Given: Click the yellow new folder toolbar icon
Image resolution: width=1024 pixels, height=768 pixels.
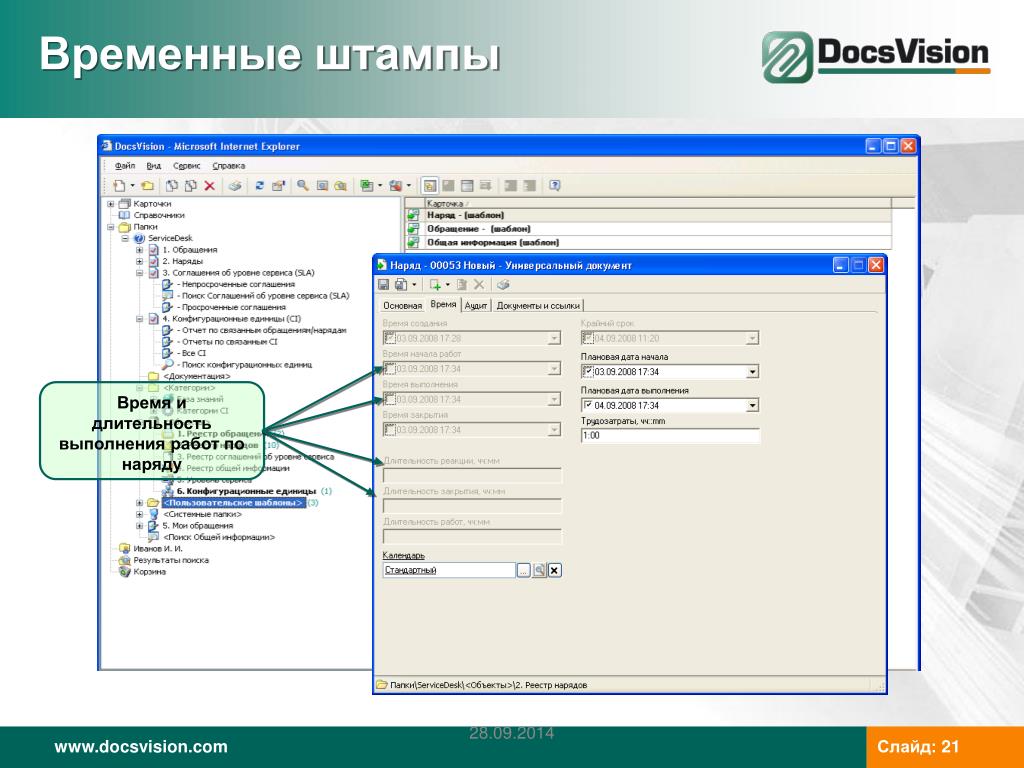Looking at the screenshot, I should click(148, 186).
